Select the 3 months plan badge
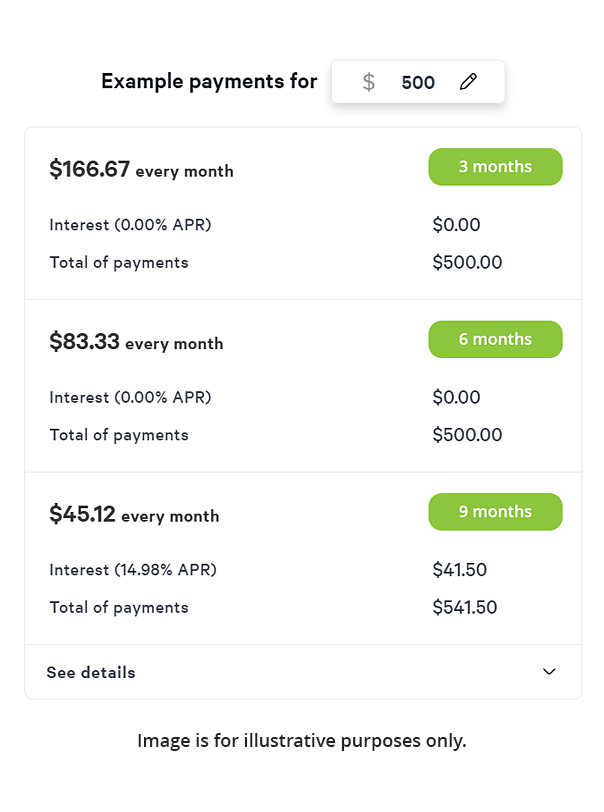This screenshot has width=604, height=812. tap(495, 167)
